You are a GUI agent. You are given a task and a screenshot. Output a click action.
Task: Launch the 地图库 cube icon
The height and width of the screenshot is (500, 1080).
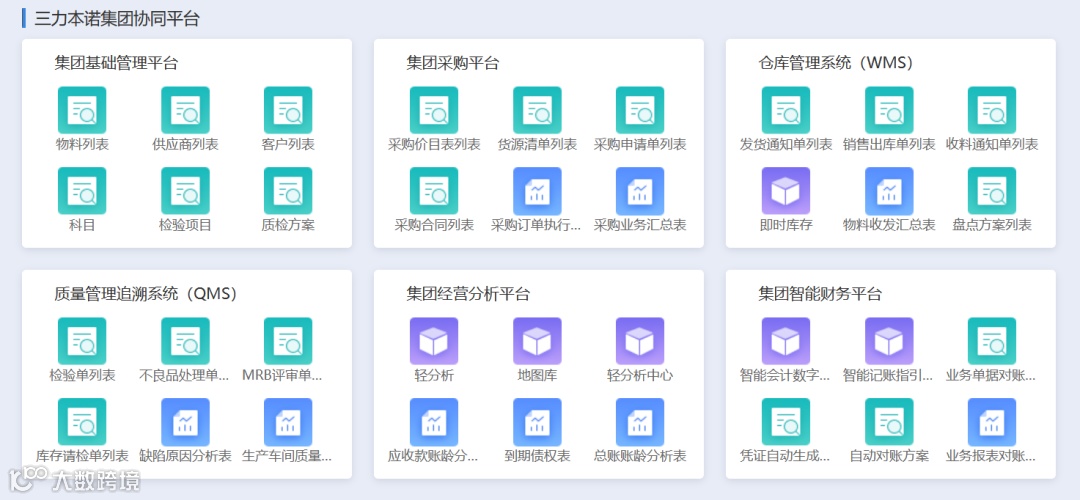(537, 341)
